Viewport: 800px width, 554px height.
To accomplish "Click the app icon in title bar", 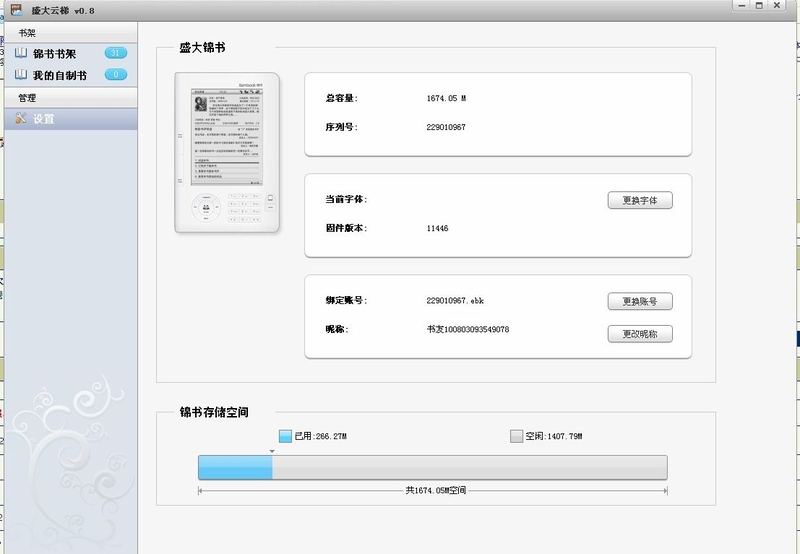I will pos(16,9).
